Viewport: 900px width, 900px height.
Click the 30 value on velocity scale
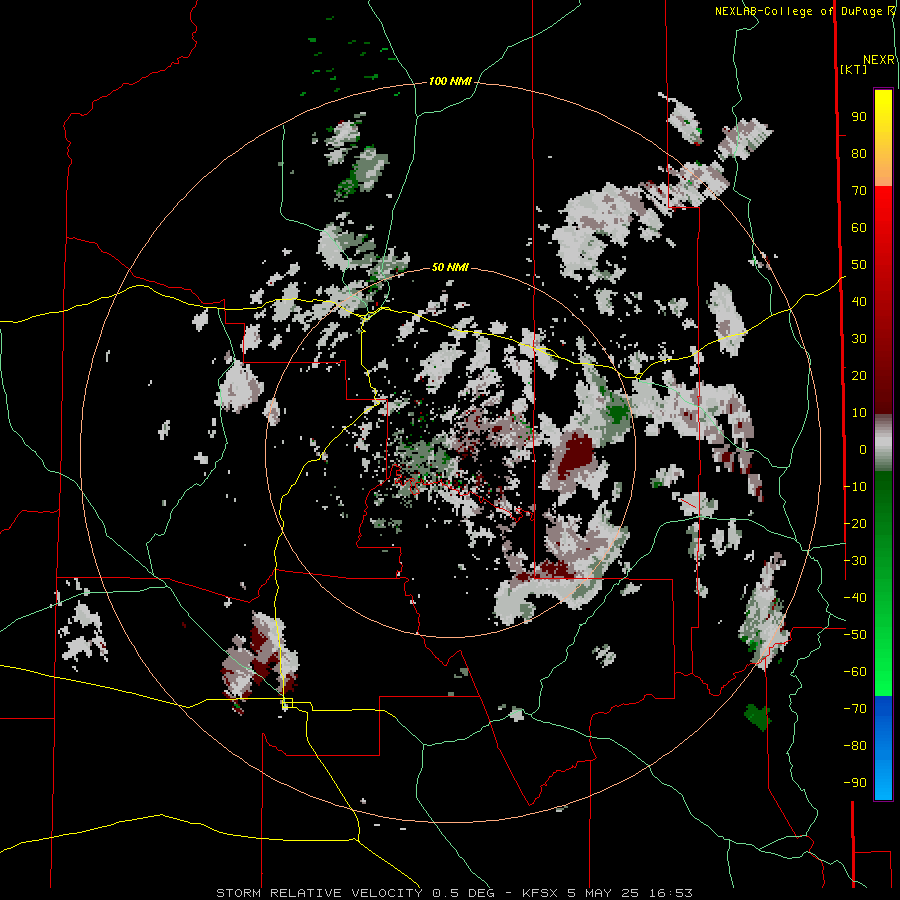(859, 339)
